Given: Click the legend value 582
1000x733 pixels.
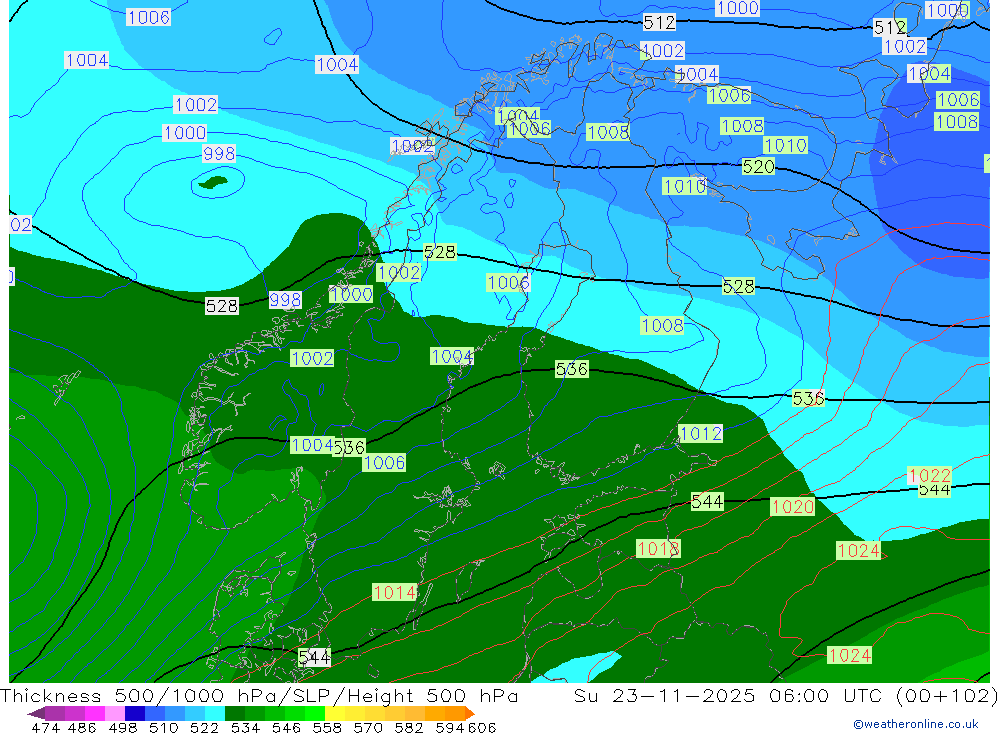Looking at the screenshot, I should (x=409, y=727).
